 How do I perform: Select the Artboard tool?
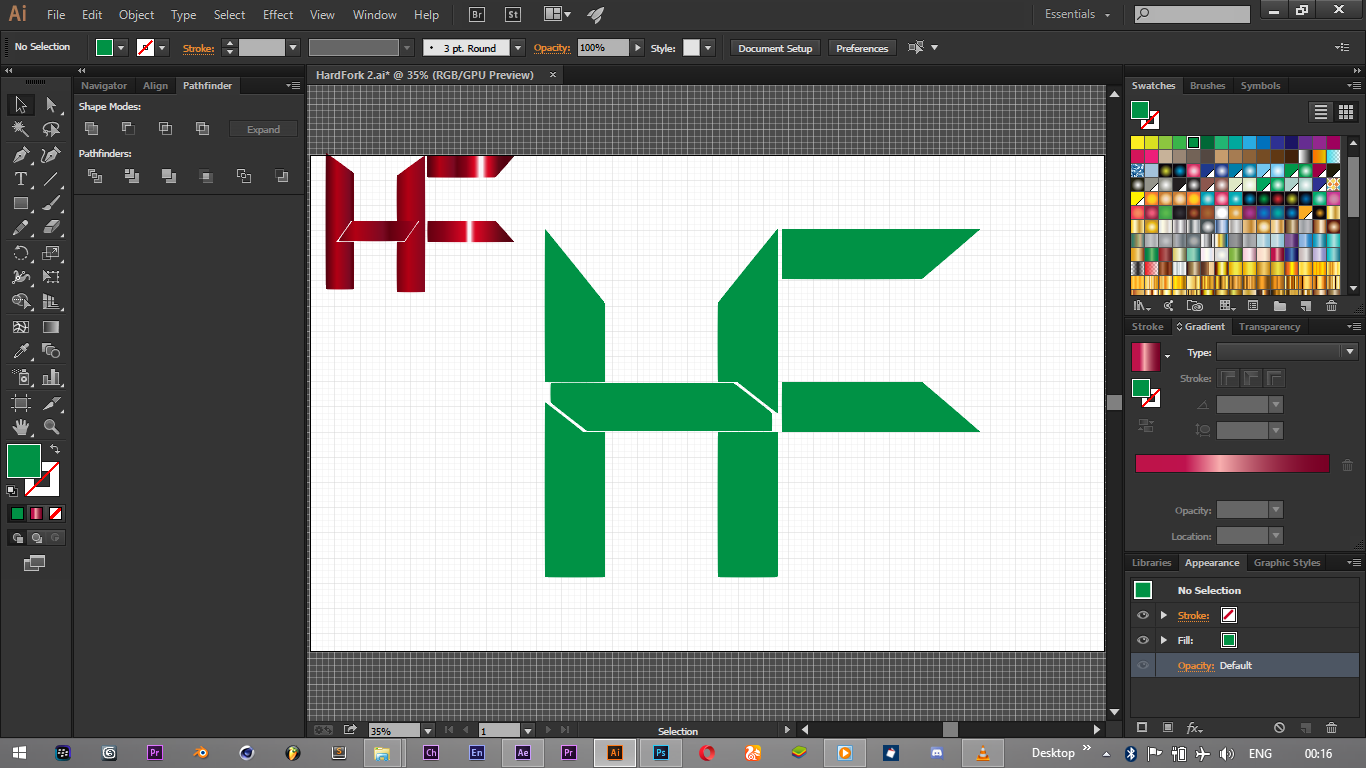coord(20,402)
